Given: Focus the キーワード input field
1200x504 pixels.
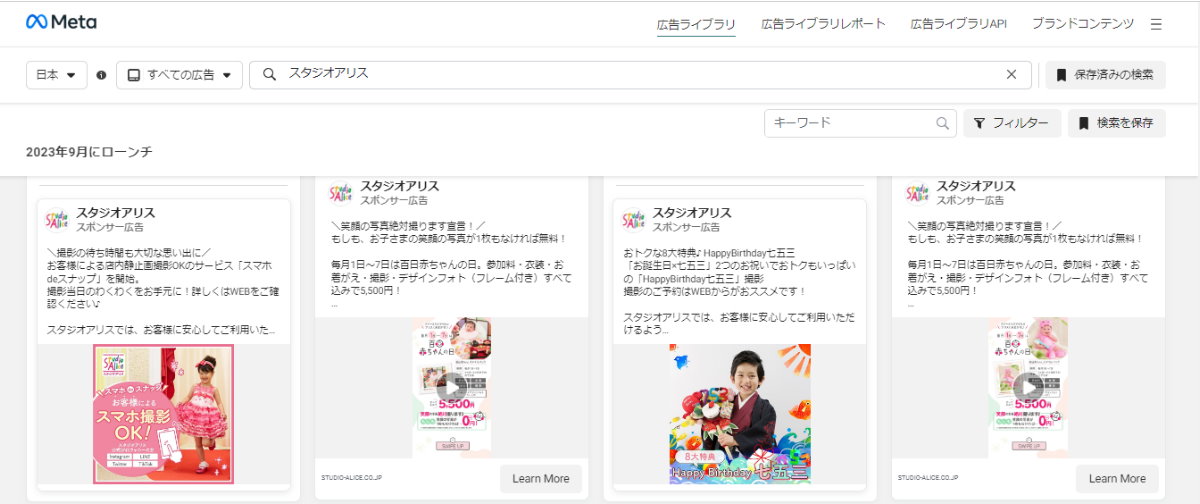Looking at the screenshot, I should pos(850,123).
